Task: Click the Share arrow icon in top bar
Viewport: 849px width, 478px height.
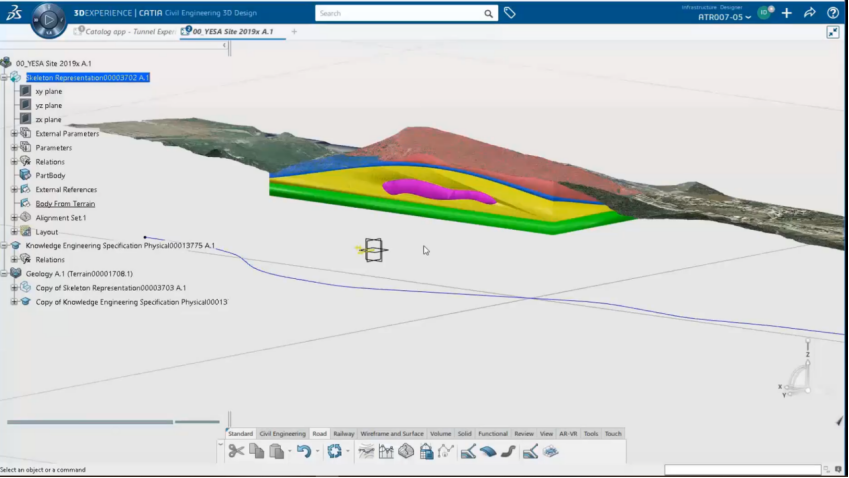Action: pyautogui.click(x=810, y=13)
